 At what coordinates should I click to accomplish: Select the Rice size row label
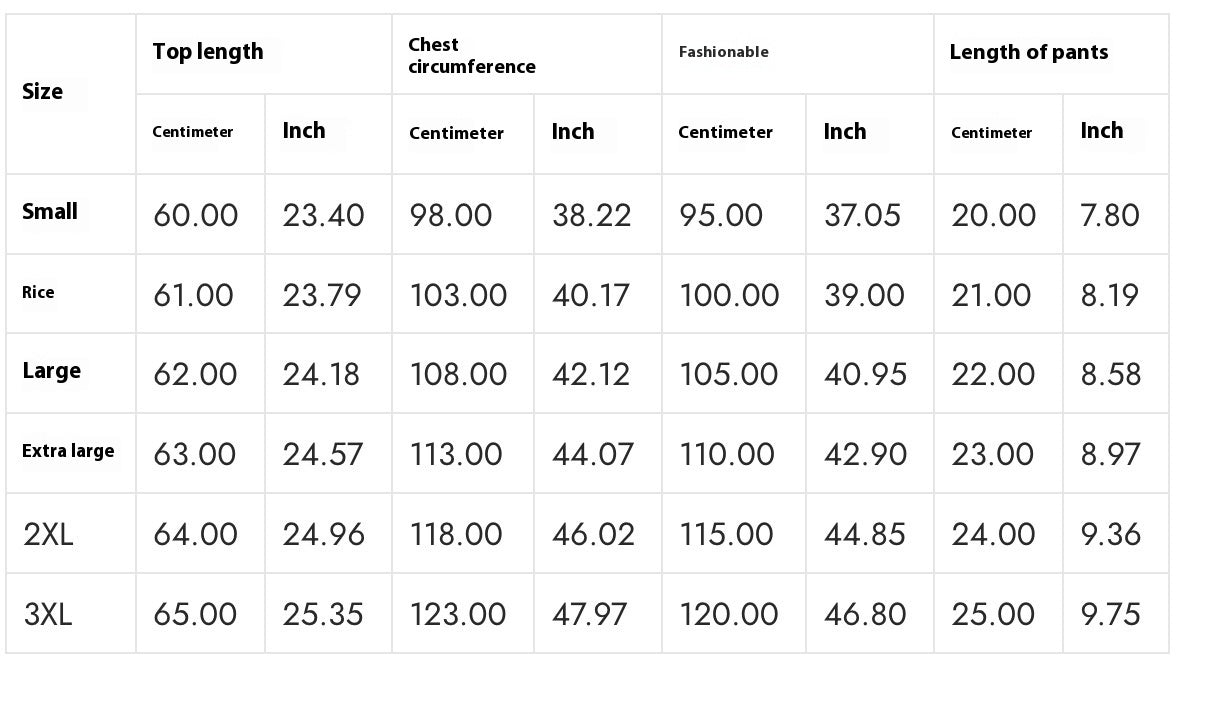(x=38, y=293)
